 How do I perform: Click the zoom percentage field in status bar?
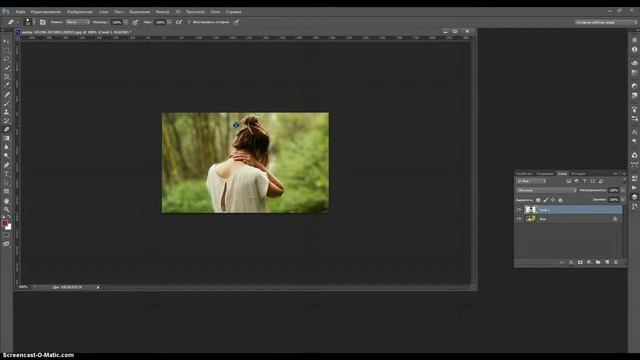(x=23, y=287)
